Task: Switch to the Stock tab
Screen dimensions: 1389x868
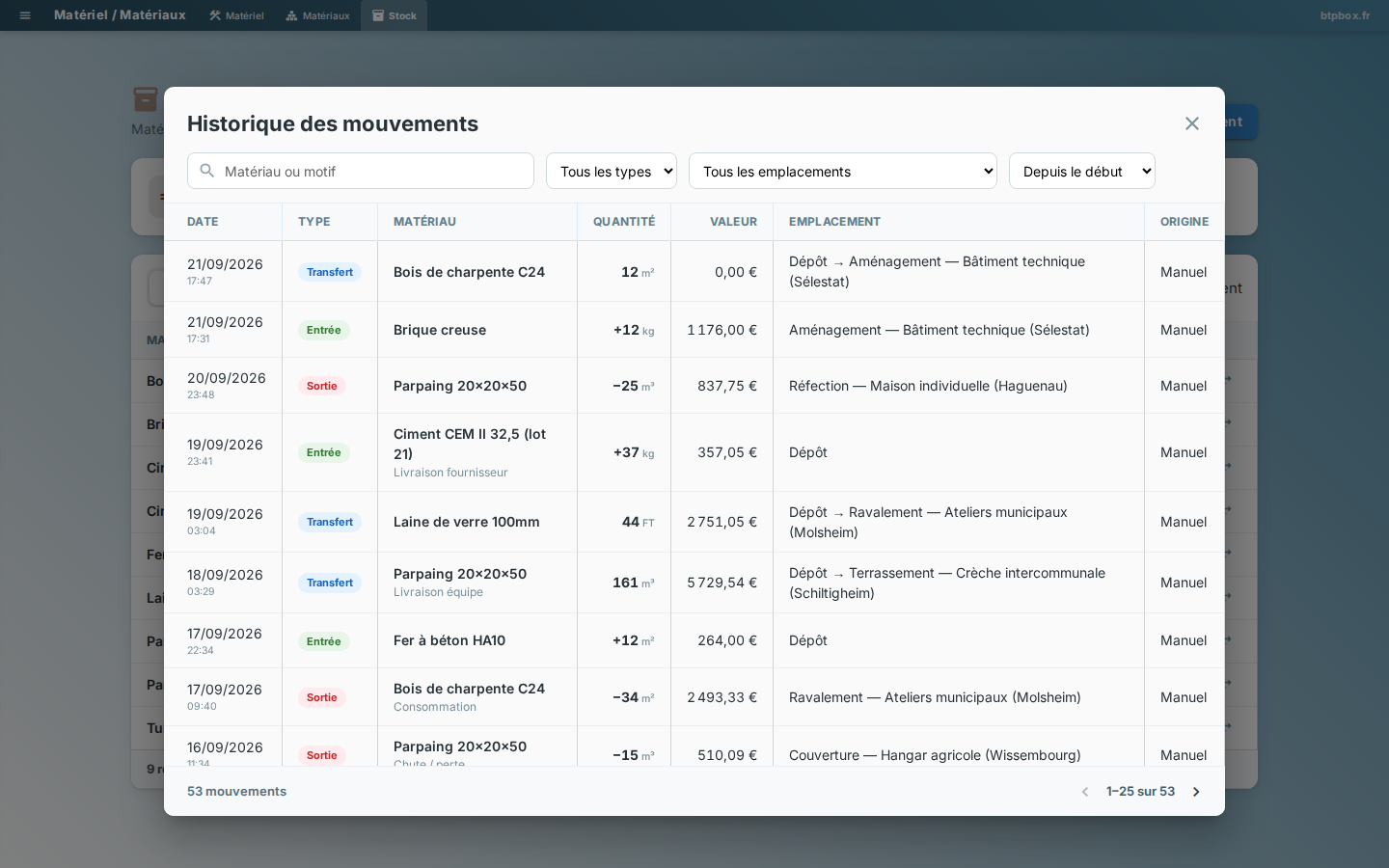Action: coord(394,15)
